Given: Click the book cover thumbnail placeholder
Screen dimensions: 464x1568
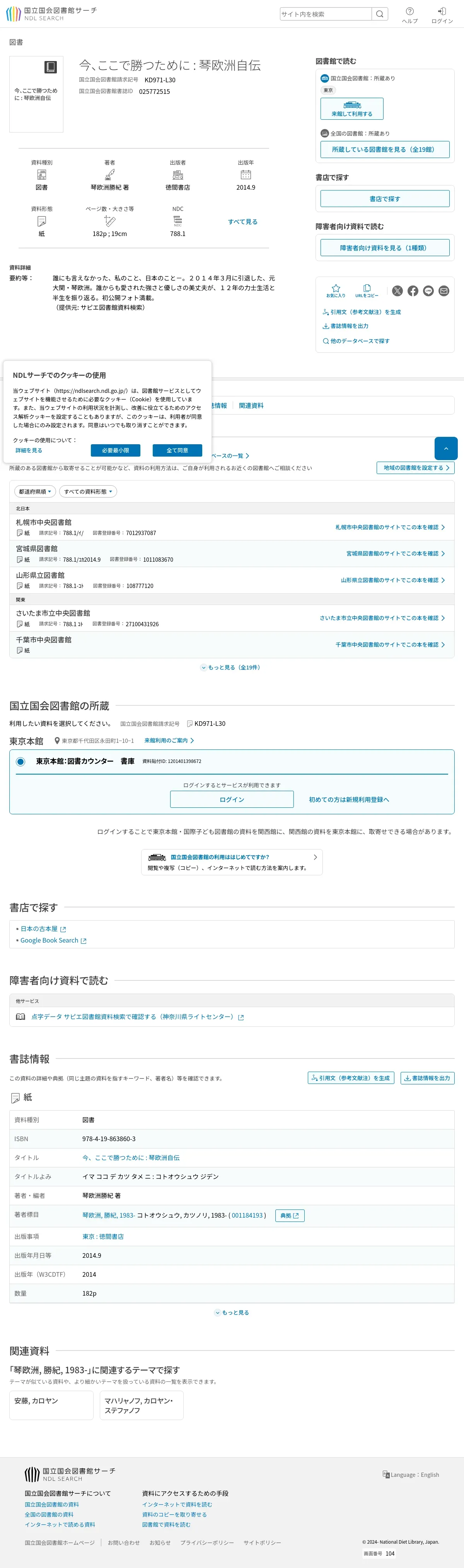Looking at the screenshot, I should click(x=36, y=94).
